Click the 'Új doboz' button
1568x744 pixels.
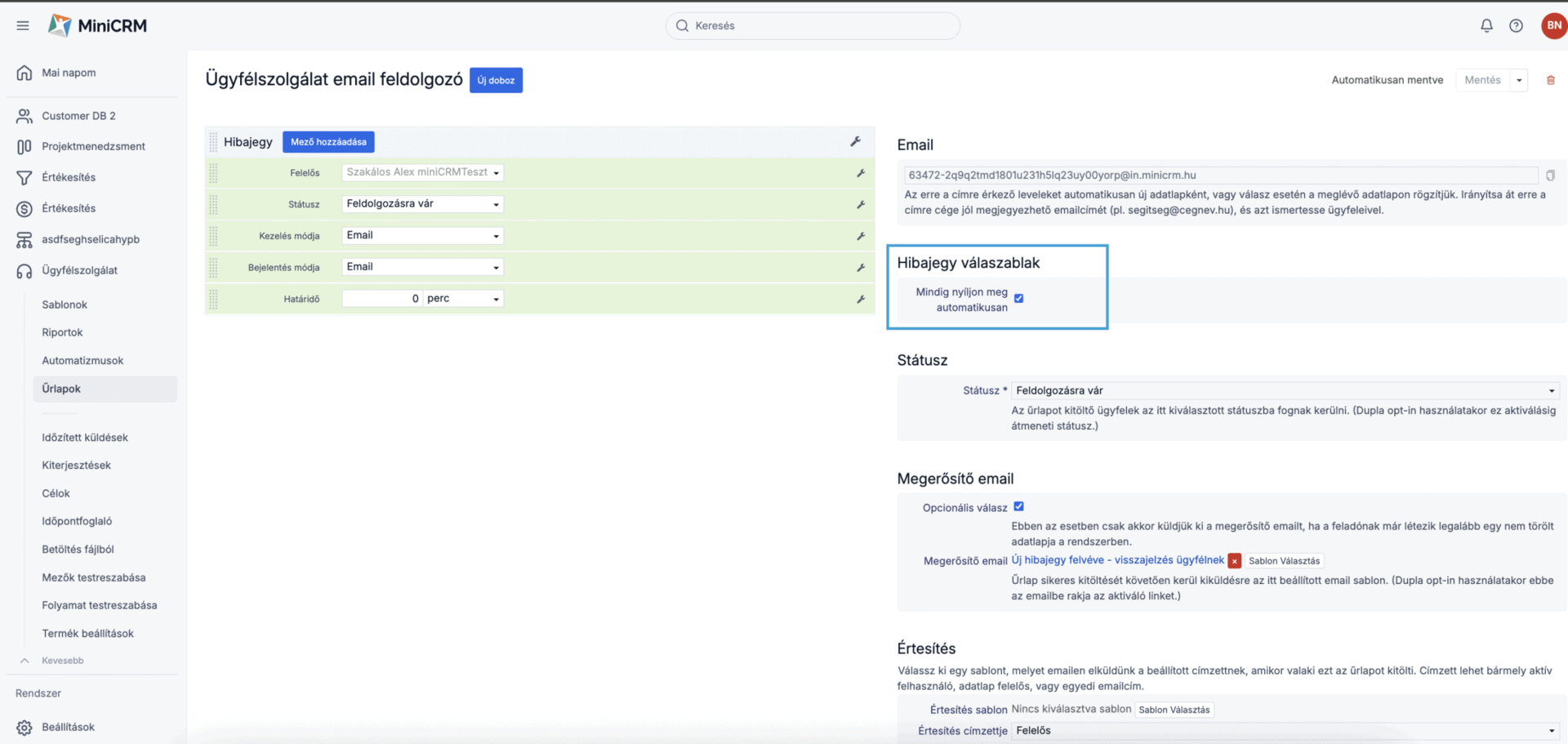pyautogui.click(x=496, y=80)
